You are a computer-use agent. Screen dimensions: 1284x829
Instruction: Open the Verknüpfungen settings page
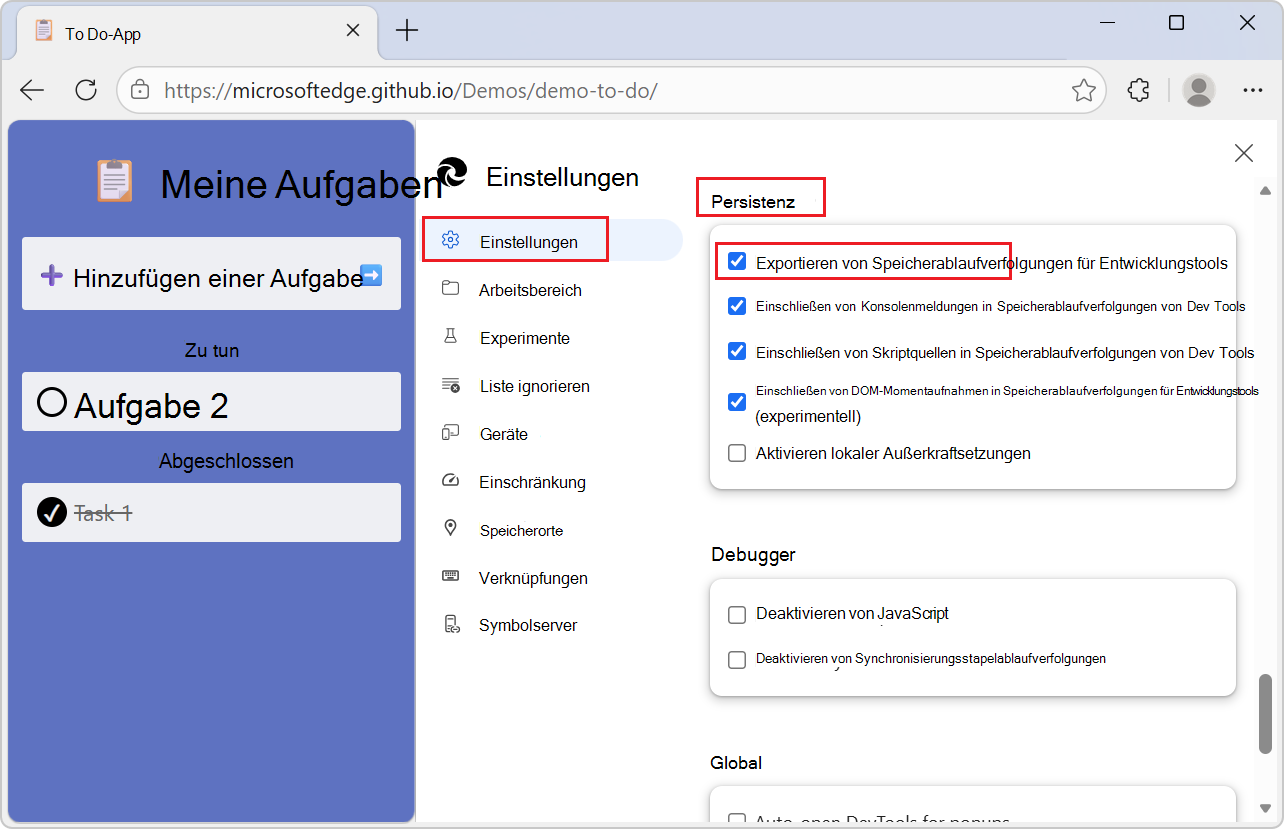pyautogui.click(x=532, y=578)
